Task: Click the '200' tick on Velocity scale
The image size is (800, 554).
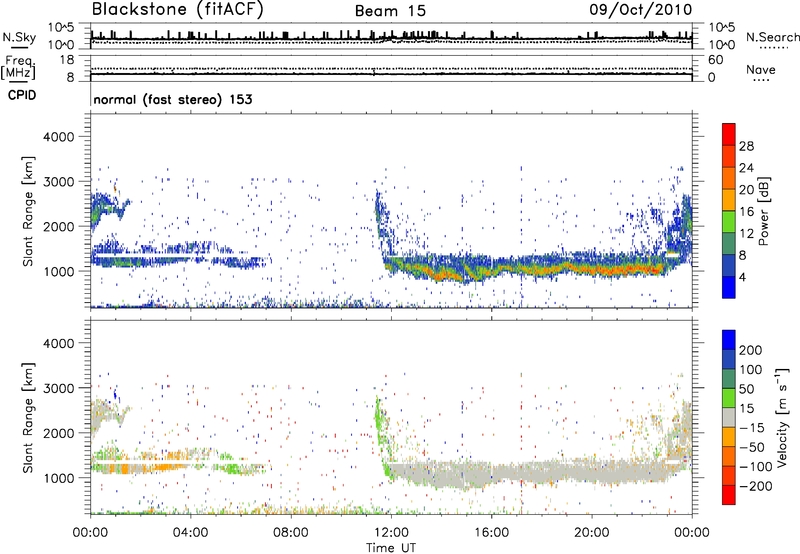Action: 750,350
